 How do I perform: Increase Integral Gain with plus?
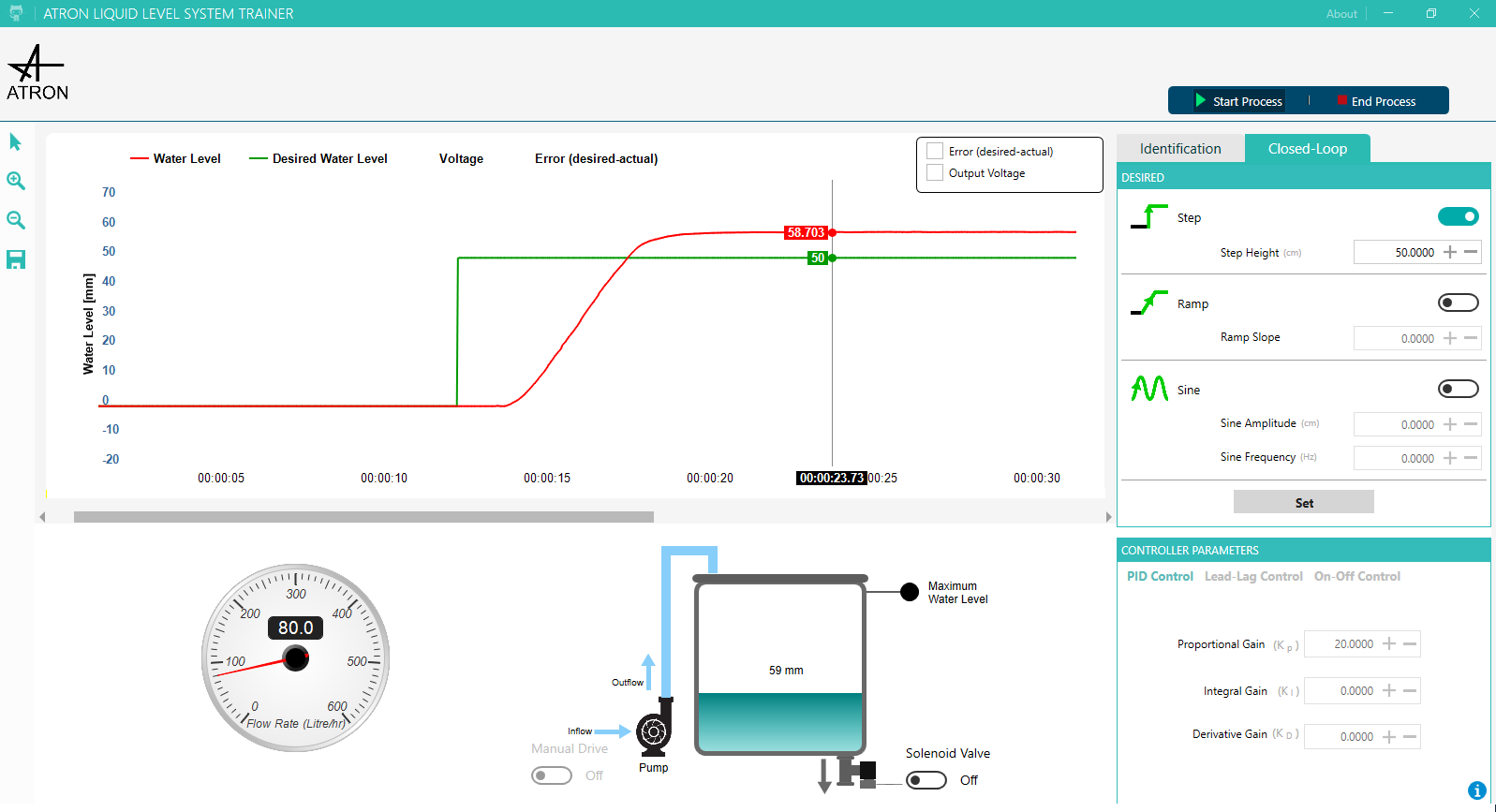pyautogui.click(x=1389, y=690)
